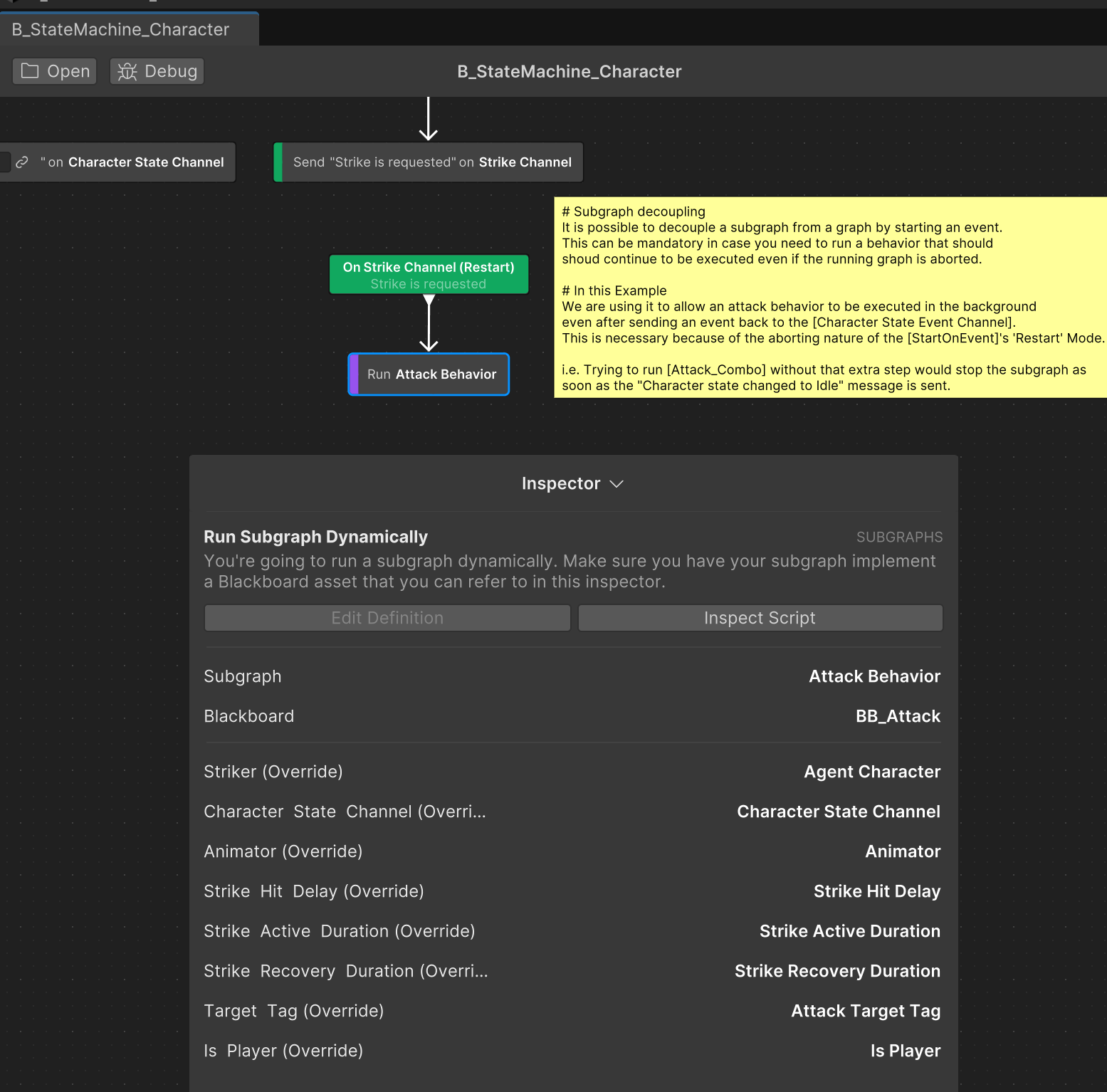1107x1092 pixels.
Task: Click the folder icon on the Open button
Action: tap(29, 70)
